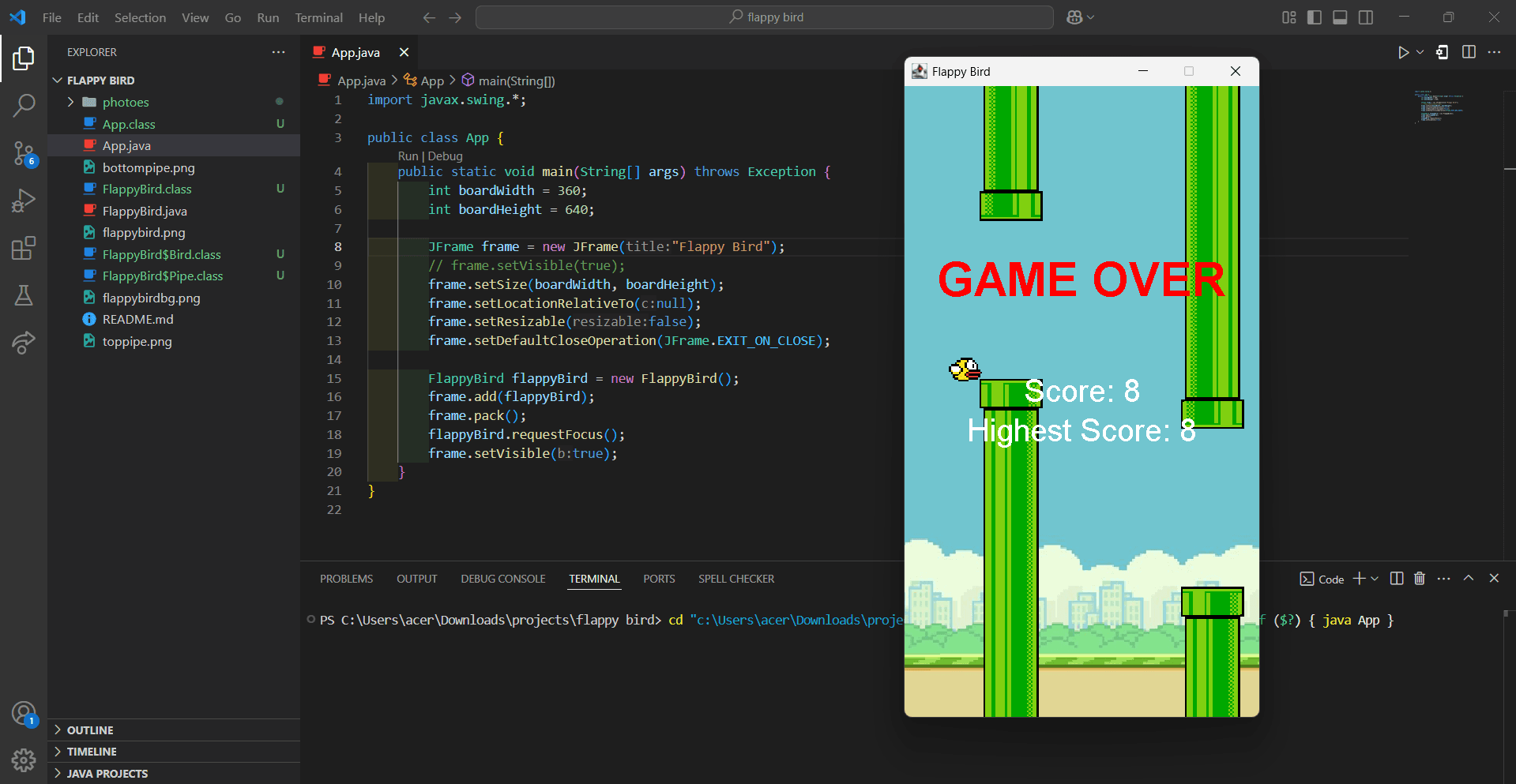Open FlappyBird.java file
Screen dimensions: 1516x784
tap(174, 211)
